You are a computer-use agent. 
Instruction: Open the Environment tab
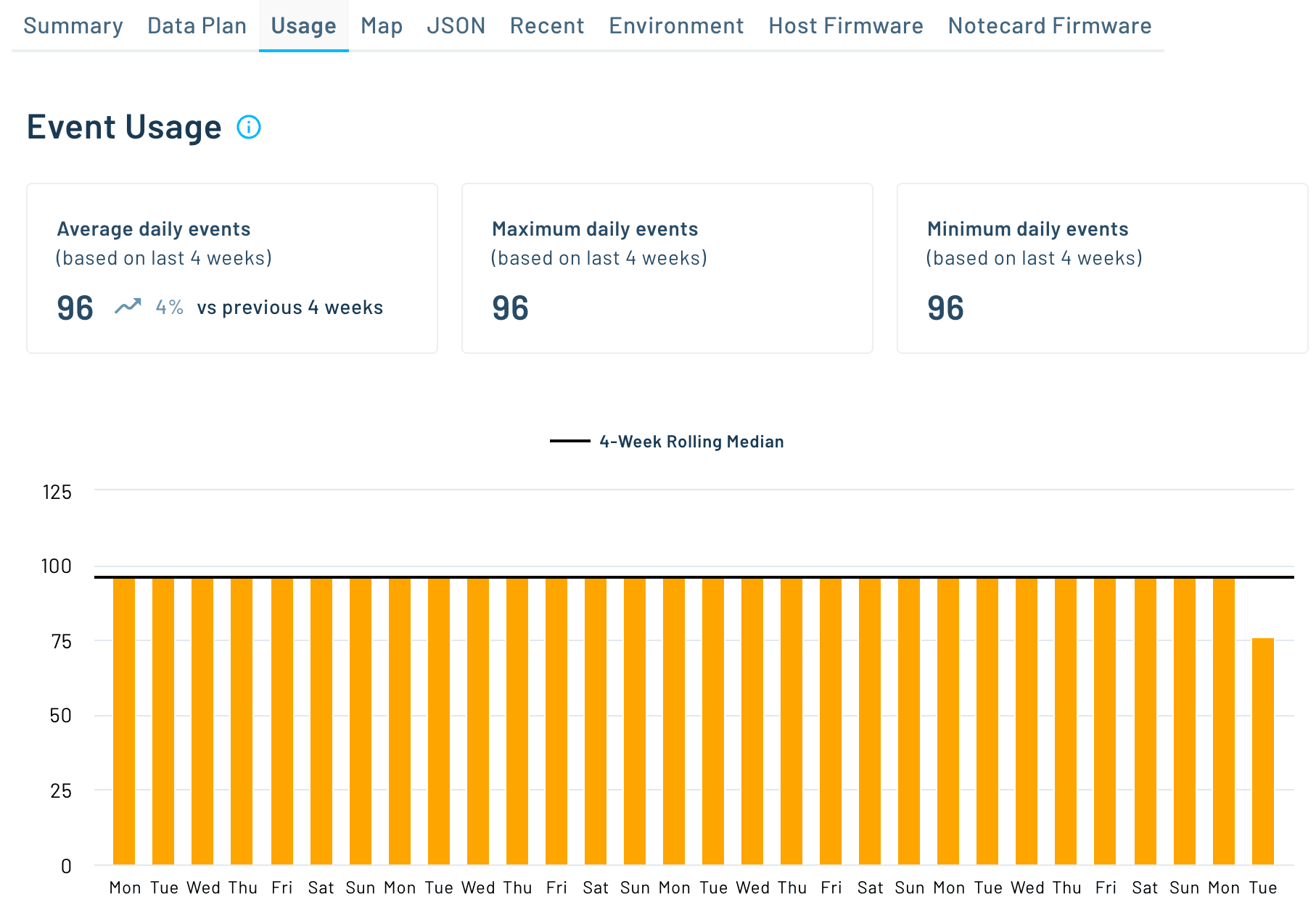[x=675, y=26]
